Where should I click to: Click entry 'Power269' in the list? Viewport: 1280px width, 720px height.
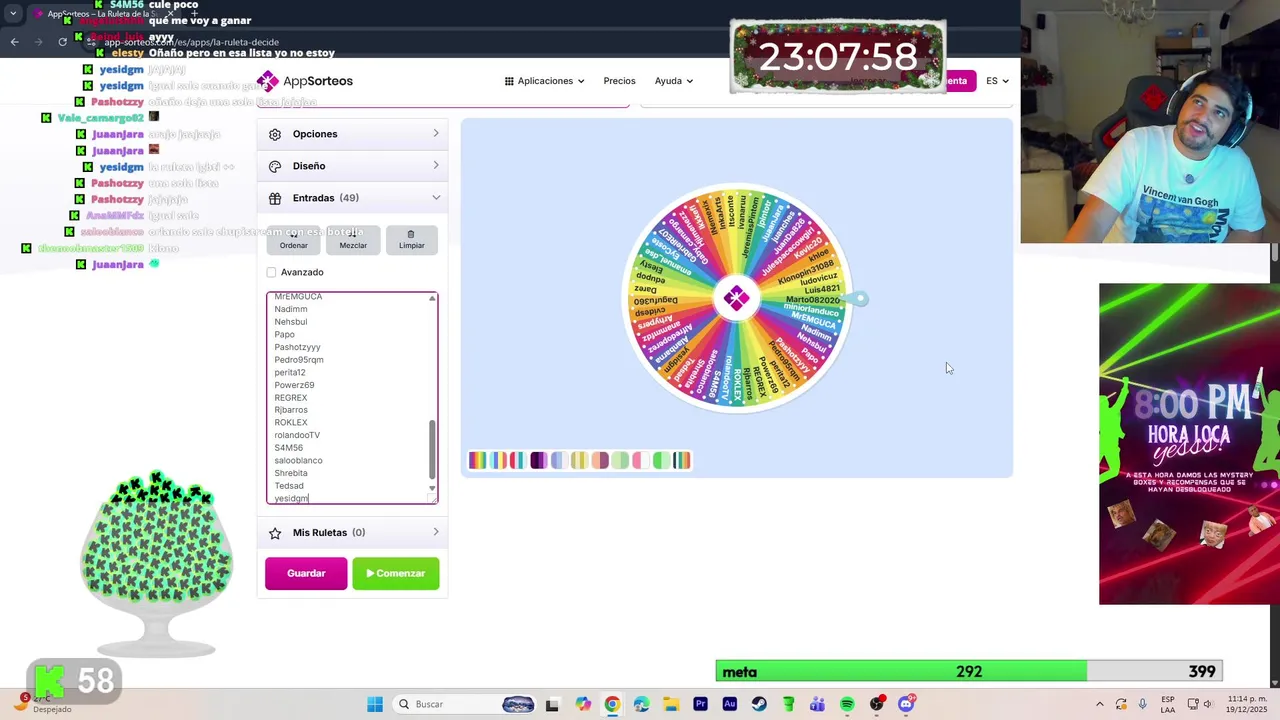point(294,385)
